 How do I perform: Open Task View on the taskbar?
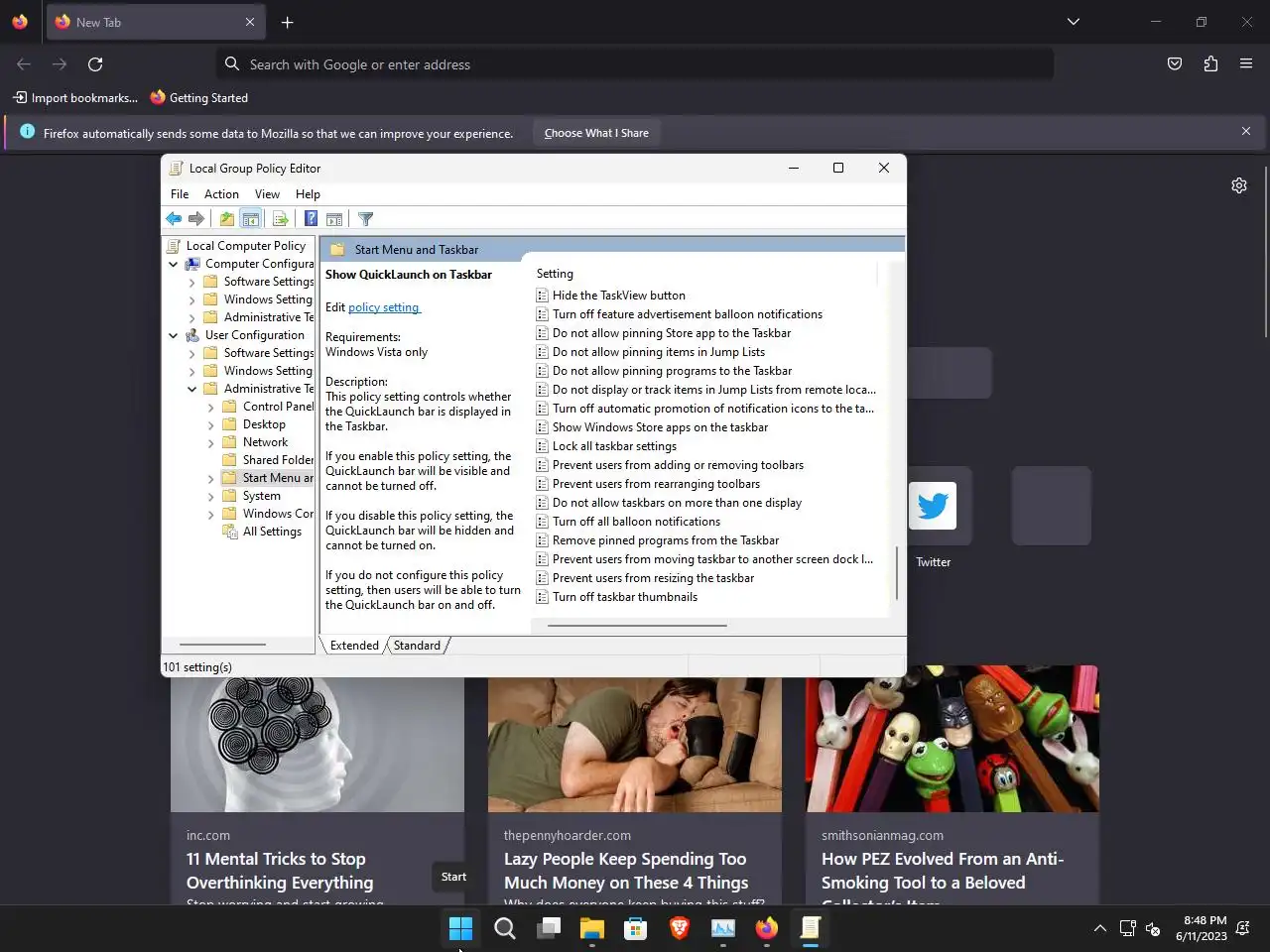coord(548,928)
